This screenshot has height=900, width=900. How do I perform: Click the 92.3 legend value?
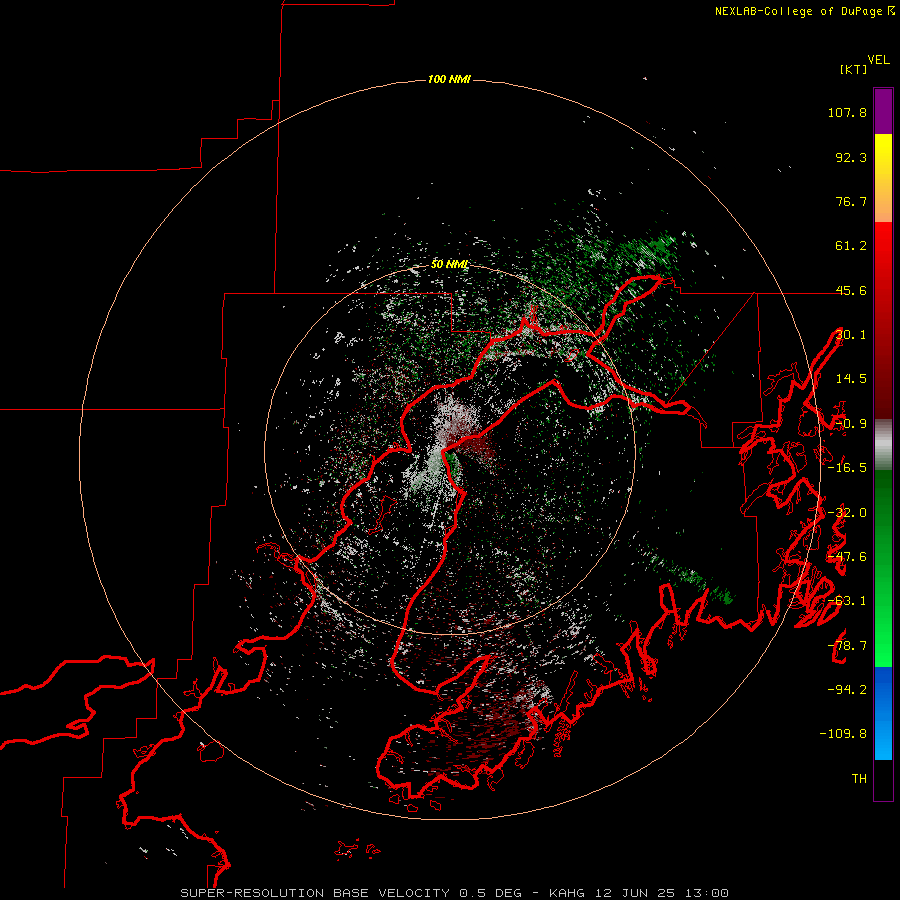pyautogui.click(x=851, y=157)
